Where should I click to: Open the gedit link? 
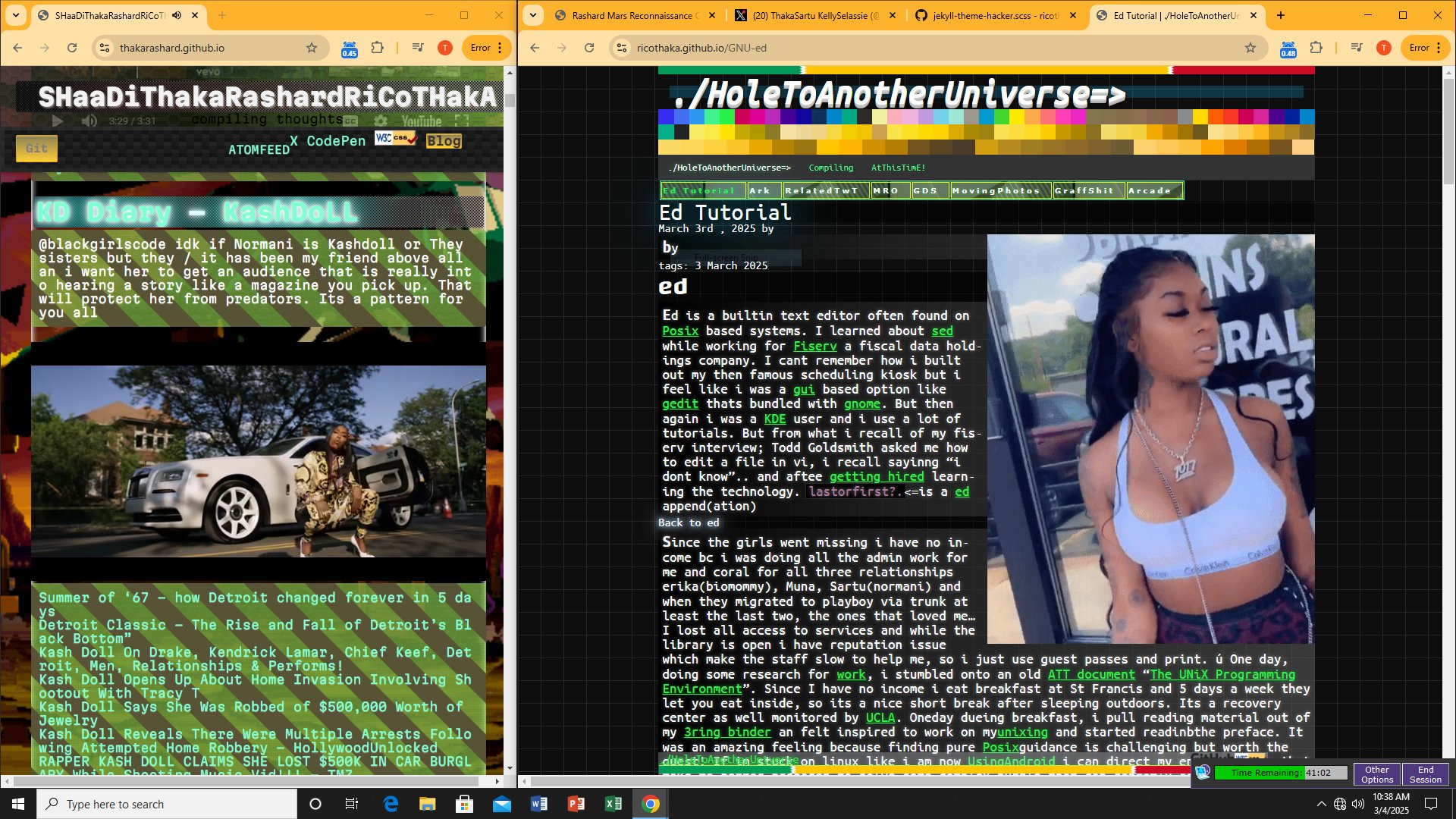pos(680,404)
